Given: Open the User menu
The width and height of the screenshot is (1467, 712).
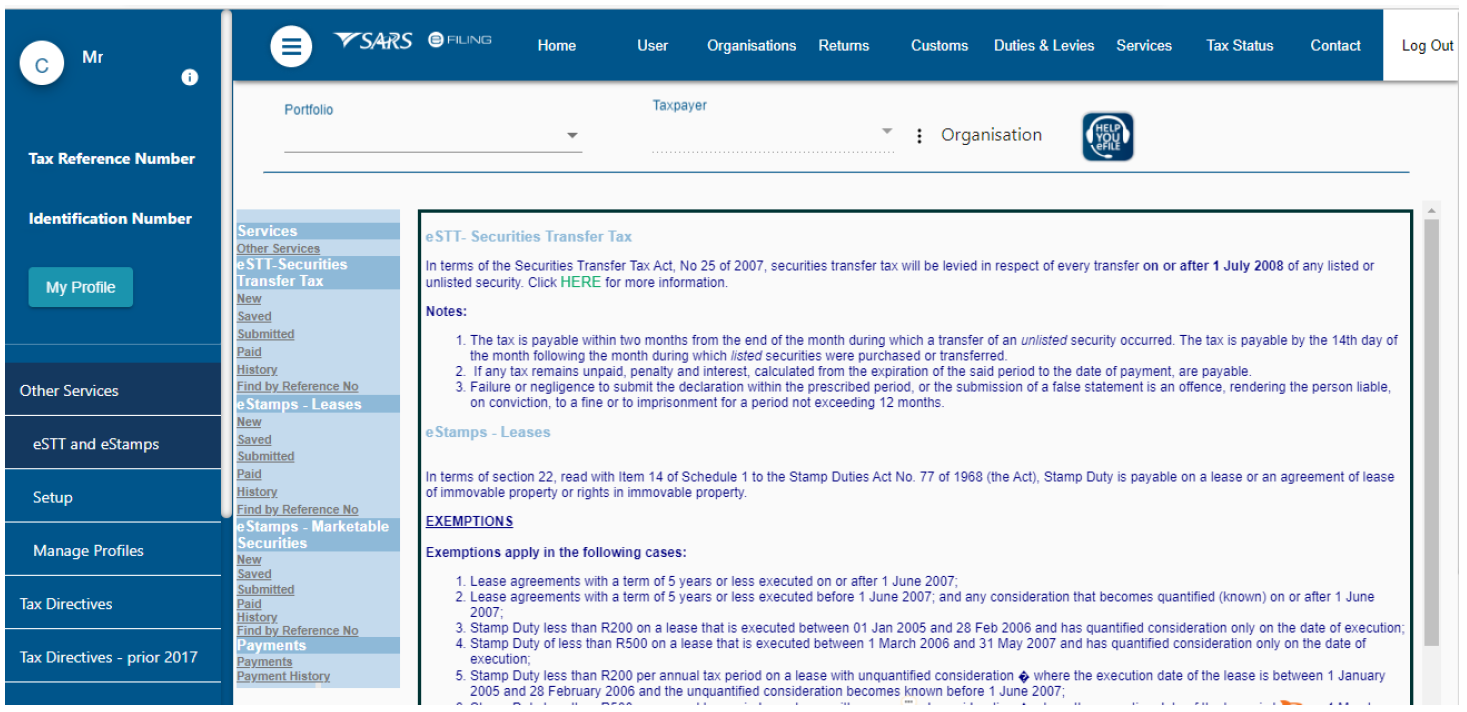Looking at the screenshot, I should [652, 46].
